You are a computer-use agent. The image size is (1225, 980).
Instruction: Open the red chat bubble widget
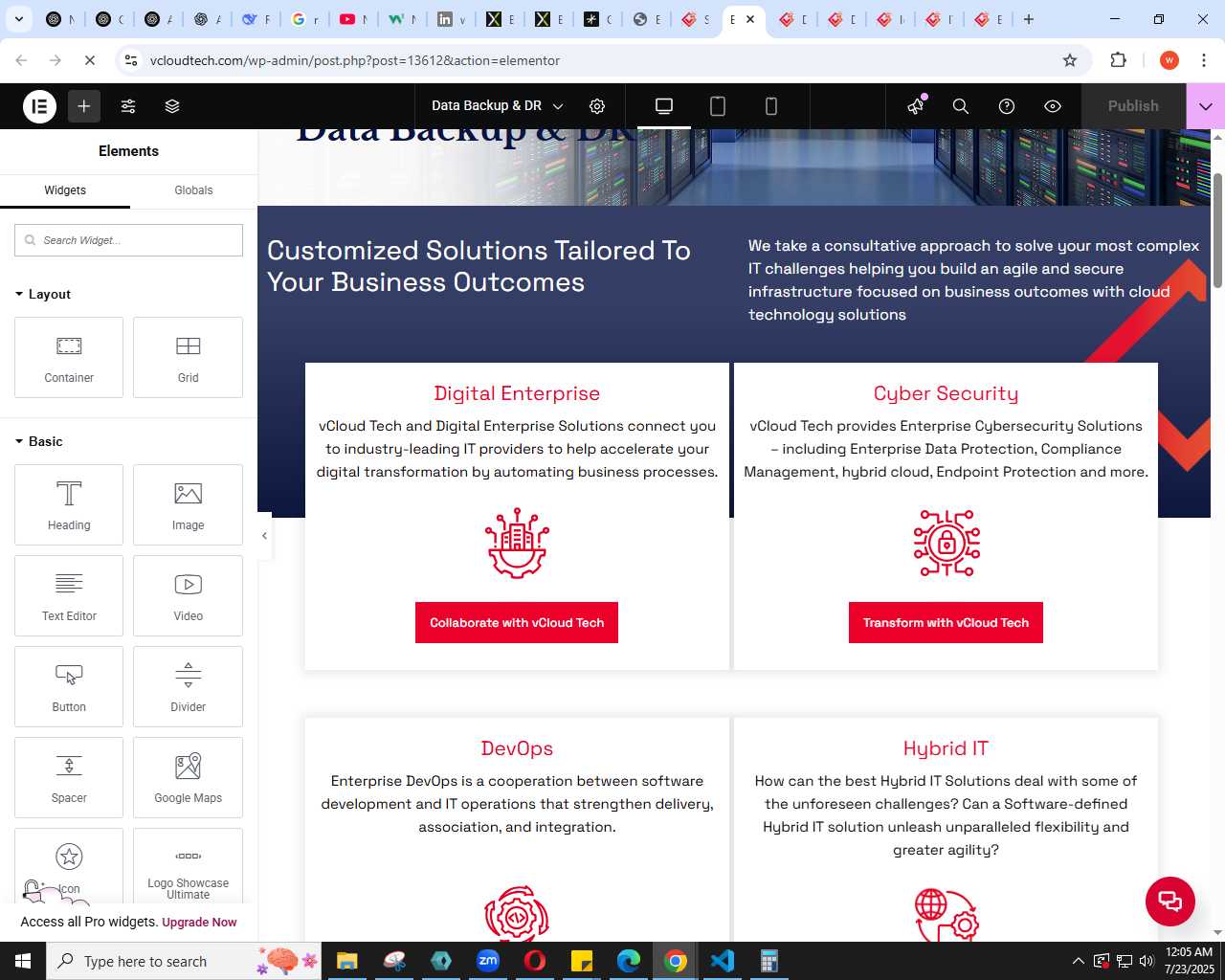(1170, 902)
